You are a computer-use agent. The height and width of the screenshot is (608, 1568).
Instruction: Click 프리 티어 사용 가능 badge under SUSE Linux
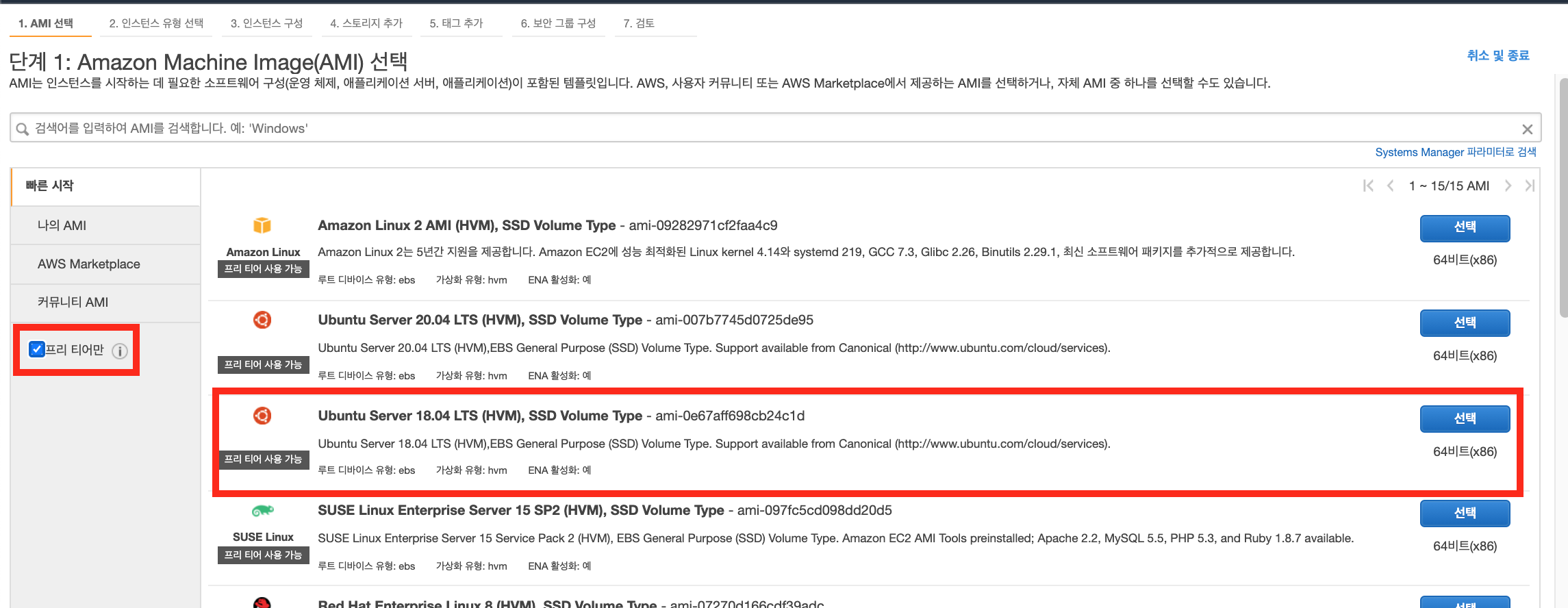click(263, 555)
